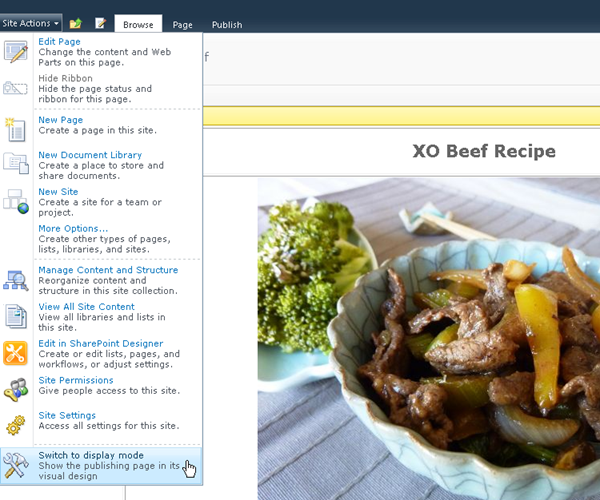Select Switch to display mode
The height and width of the screenshot is (500, 600).
[101, 466]
